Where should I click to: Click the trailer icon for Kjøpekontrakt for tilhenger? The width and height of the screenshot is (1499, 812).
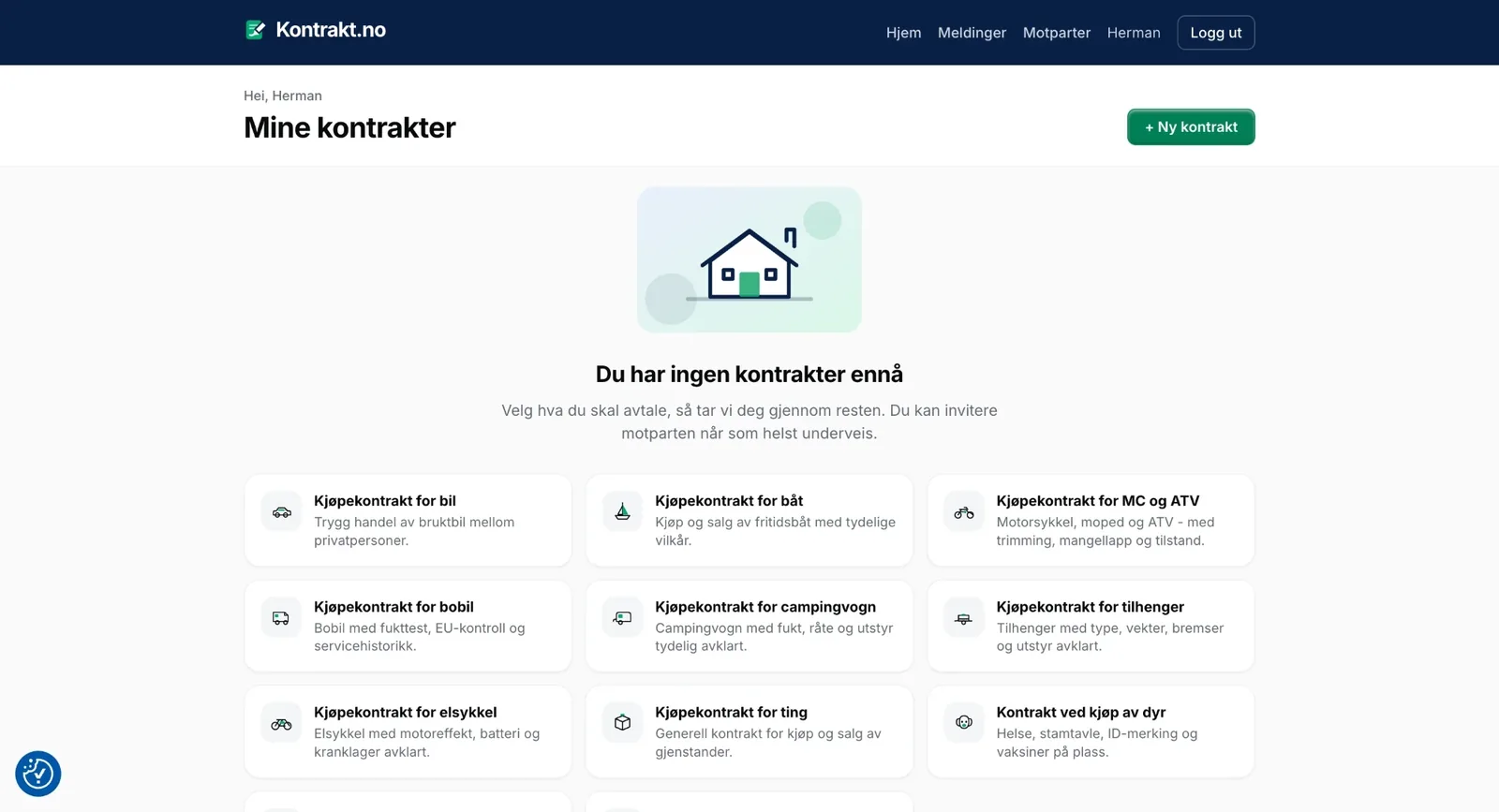point(964,618)
